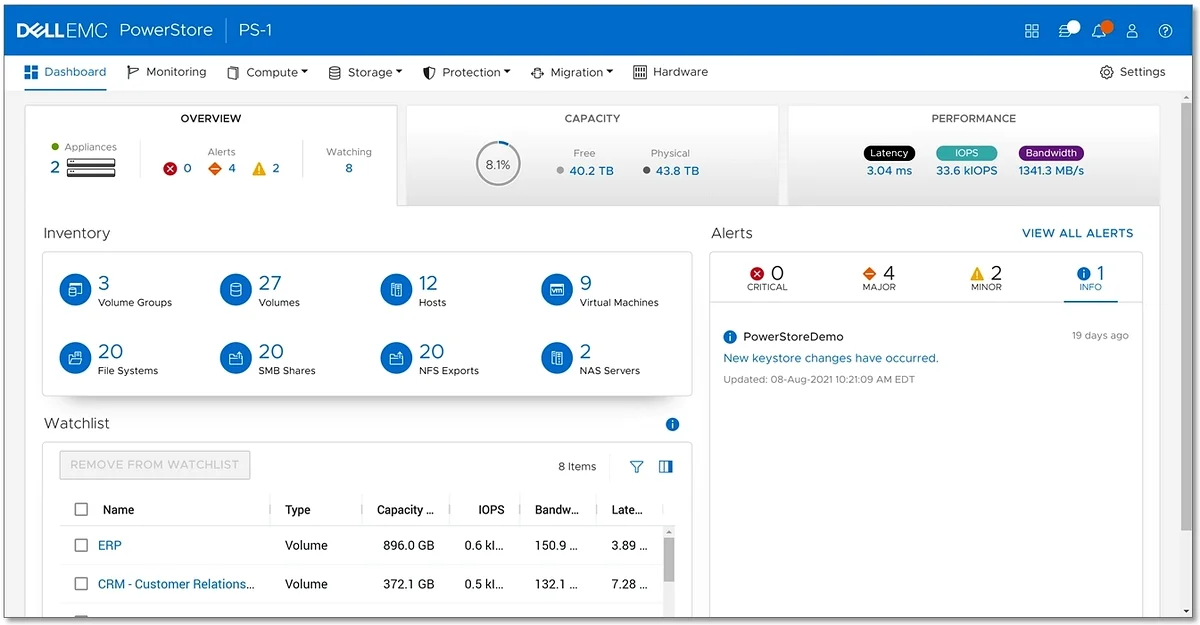Click the 3.04 ms latency value
Screen dimensions: 1200x625
coord(889,171)
